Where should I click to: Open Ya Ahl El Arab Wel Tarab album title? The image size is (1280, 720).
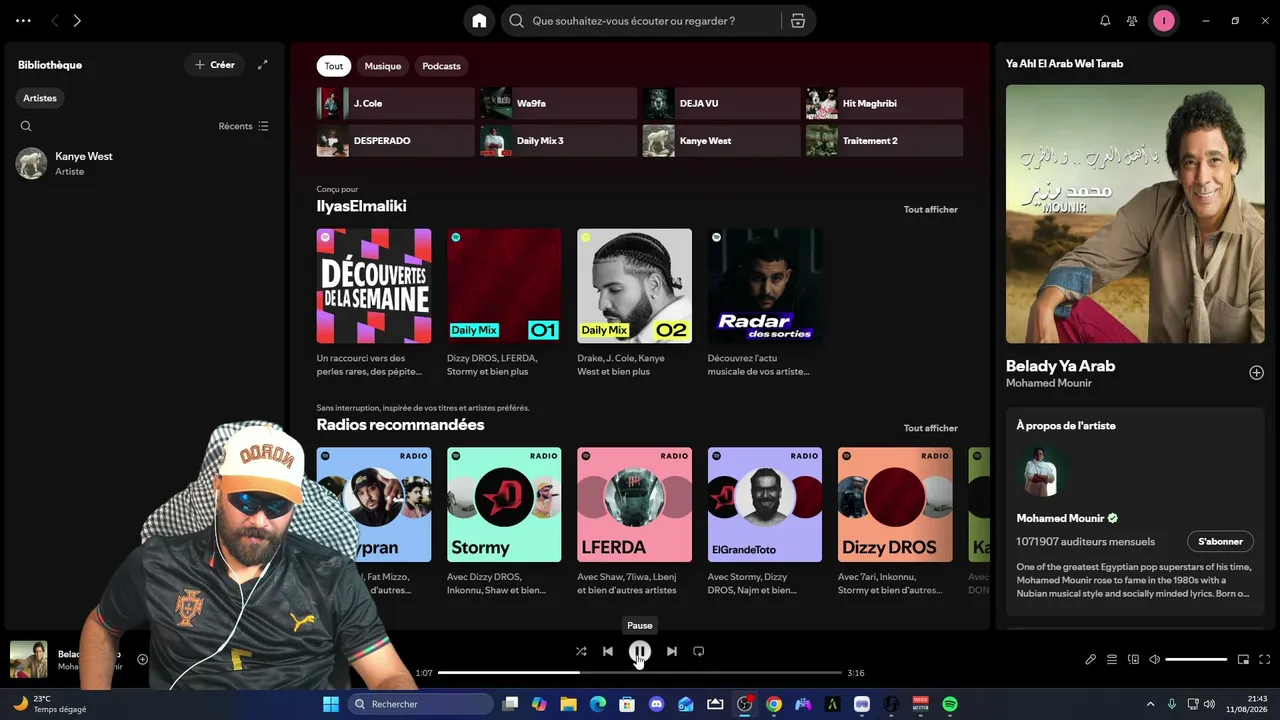[1064, 64]
